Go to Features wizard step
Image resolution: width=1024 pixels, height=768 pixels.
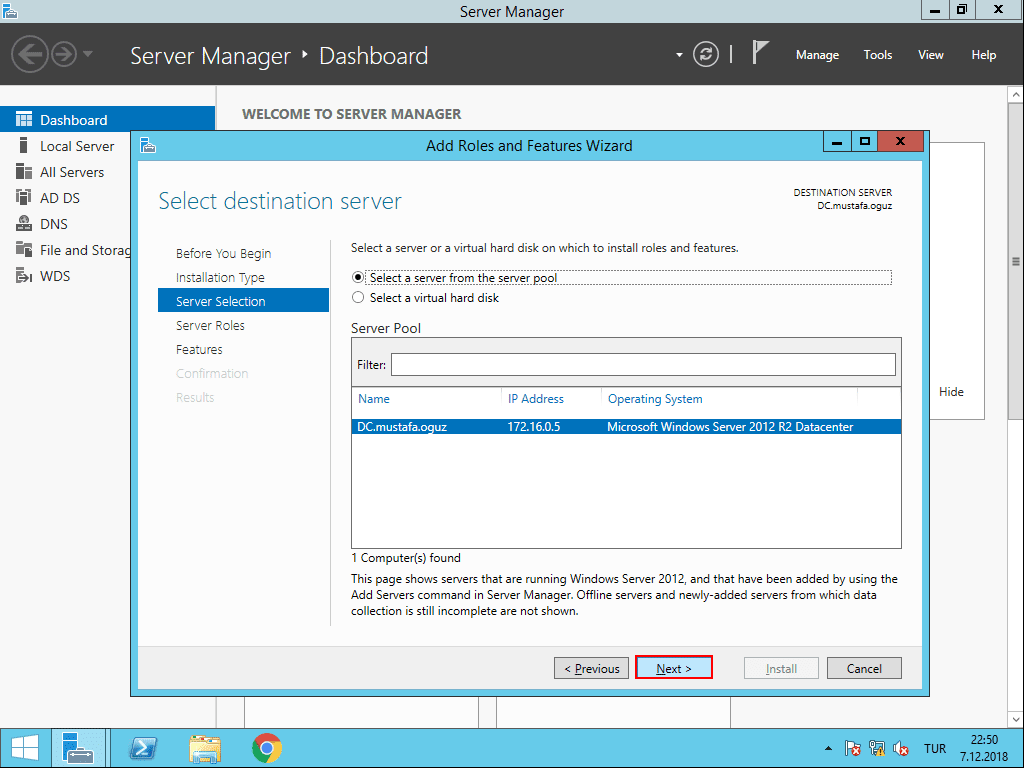coord(199,349)
